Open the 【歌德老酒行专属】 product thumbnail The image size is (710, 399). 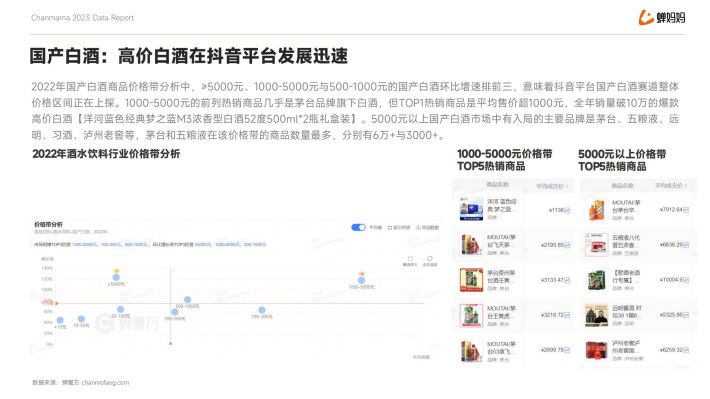click(x=596, y=280)
